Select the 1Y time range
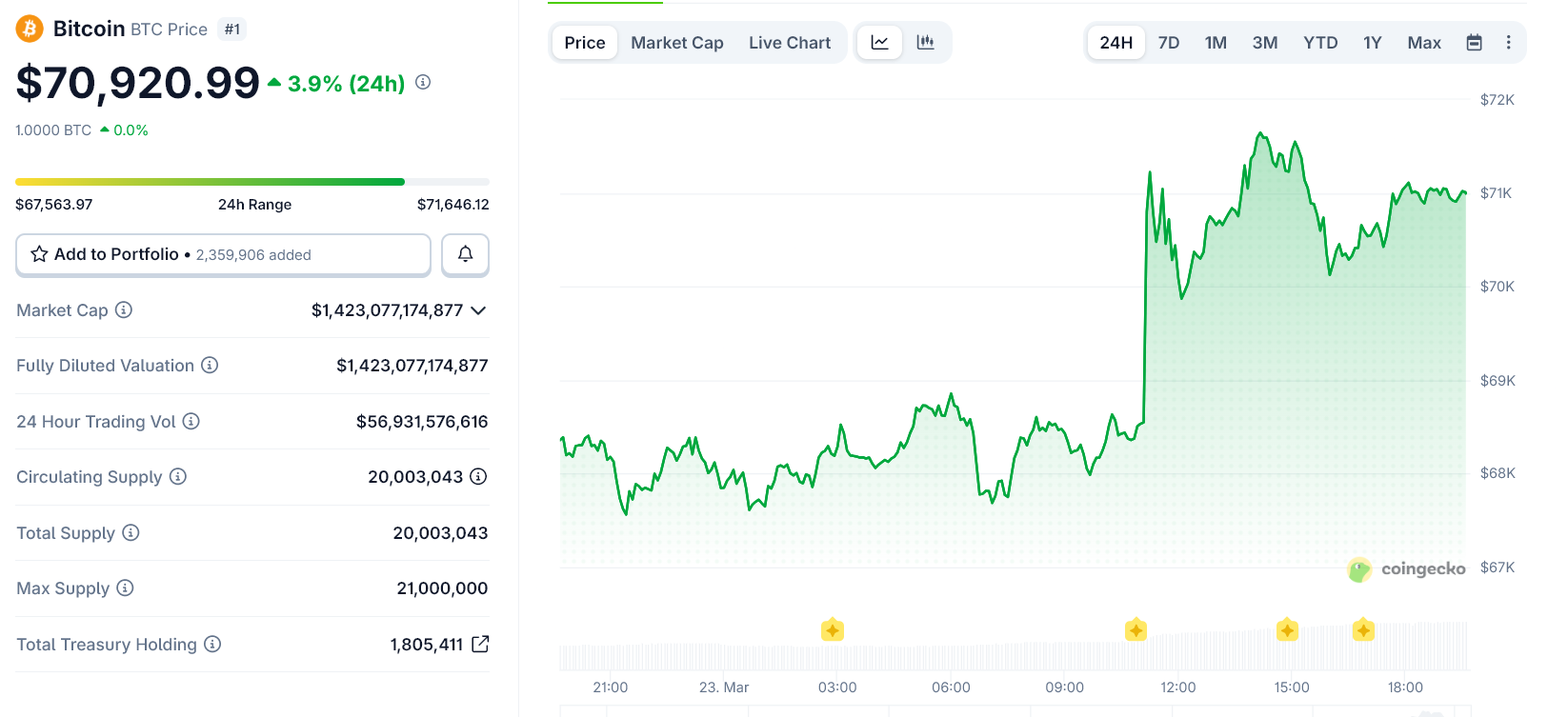1568x717 pixels. coord(1372,43)
